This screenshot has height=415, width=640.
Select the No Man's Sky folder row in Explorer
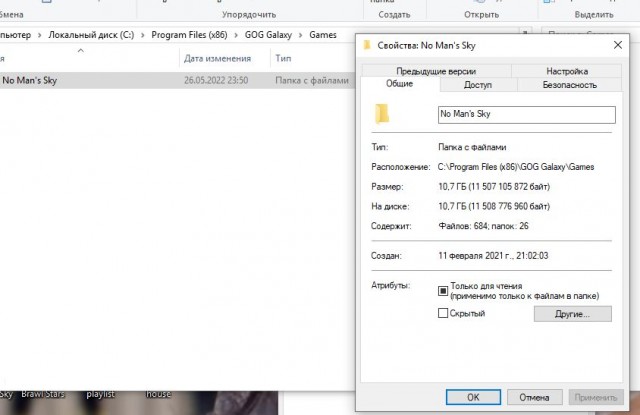pyautogui.click(x=177, y=80)
